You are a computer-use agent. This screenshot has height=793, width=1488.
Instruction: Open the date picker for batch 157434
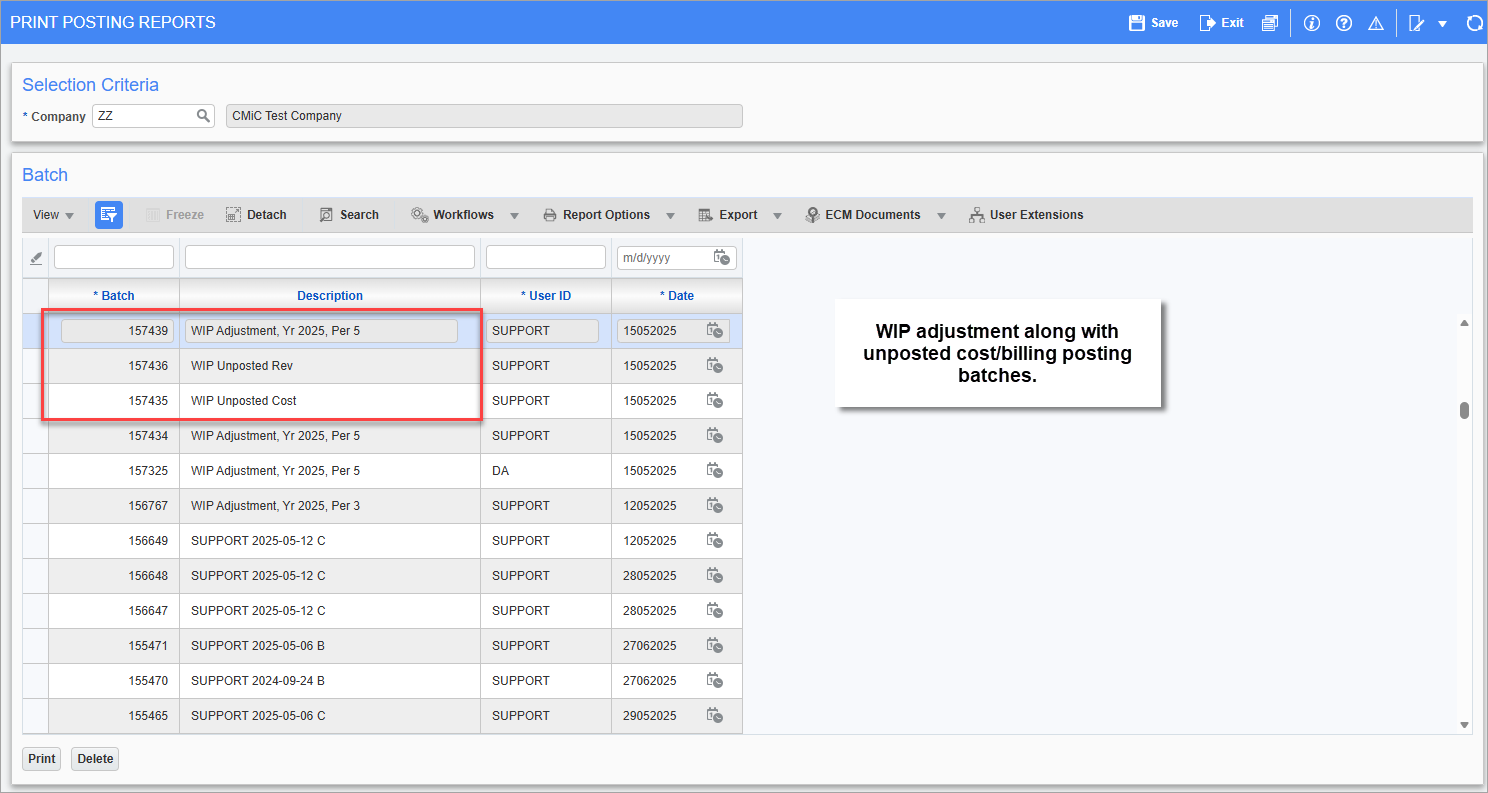(x=715, y=436)
